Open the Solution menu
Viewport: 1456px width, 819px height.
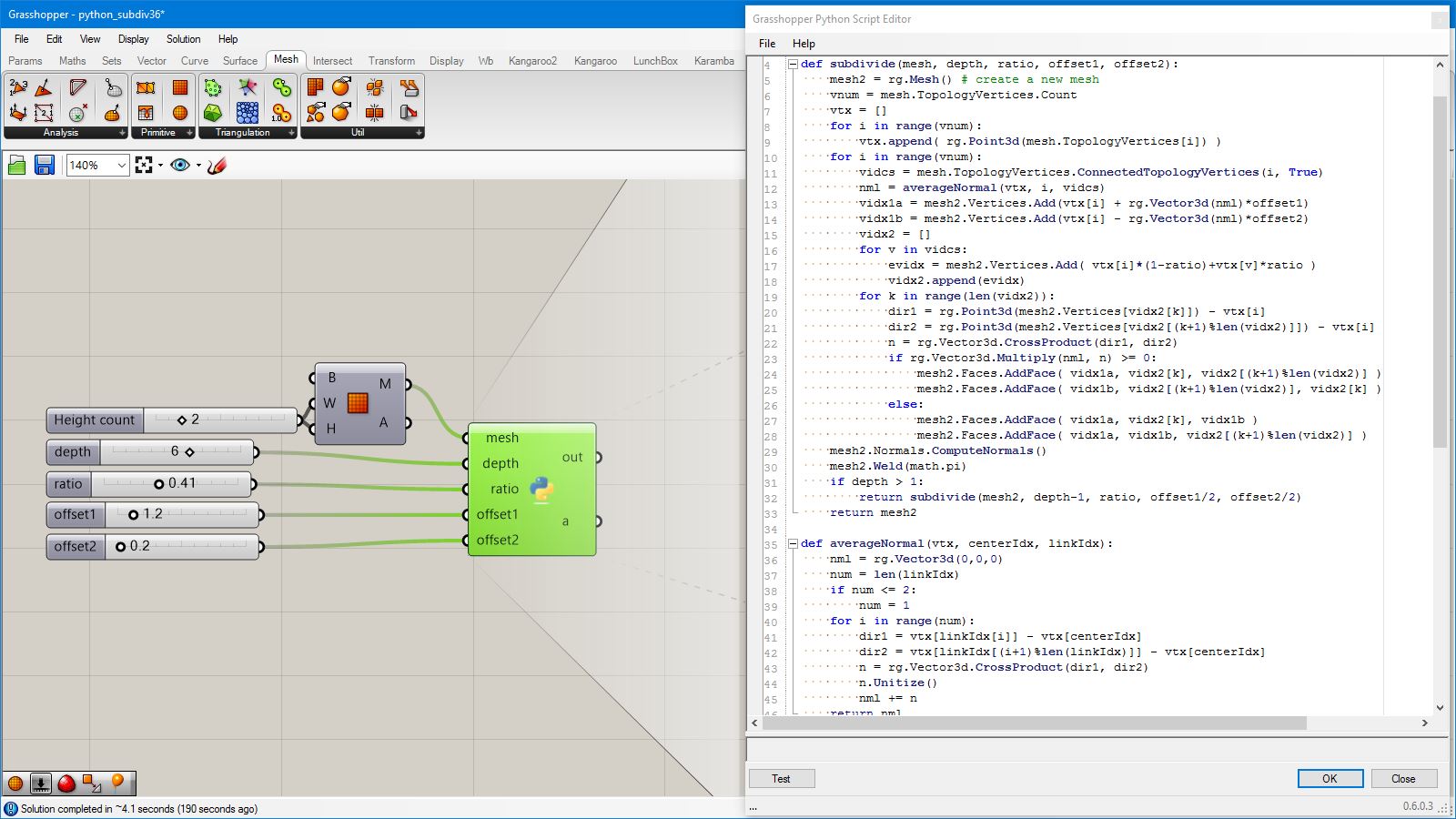(x=183, y=39)
